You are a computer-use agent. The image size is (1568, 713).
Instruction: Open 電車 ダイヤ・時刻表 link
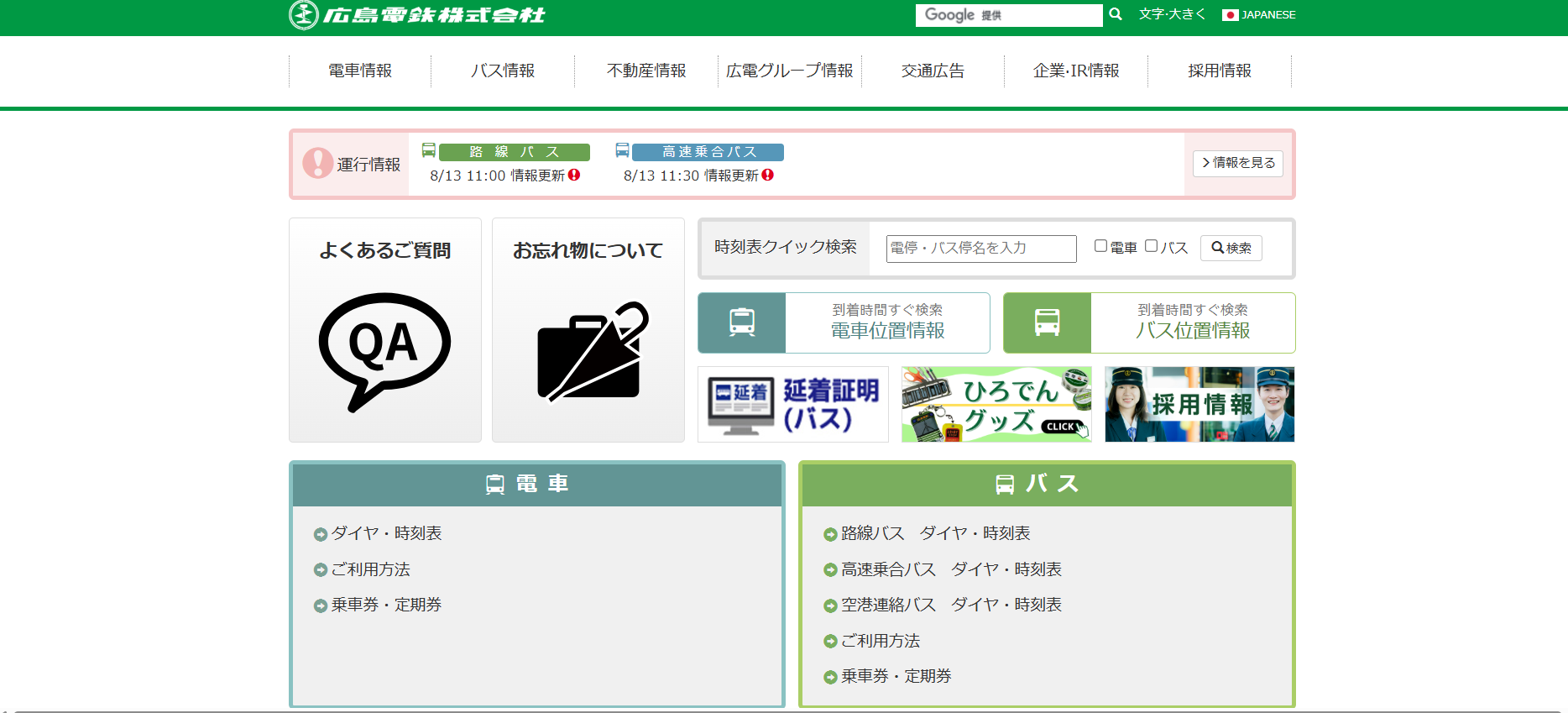pos(386,533)
